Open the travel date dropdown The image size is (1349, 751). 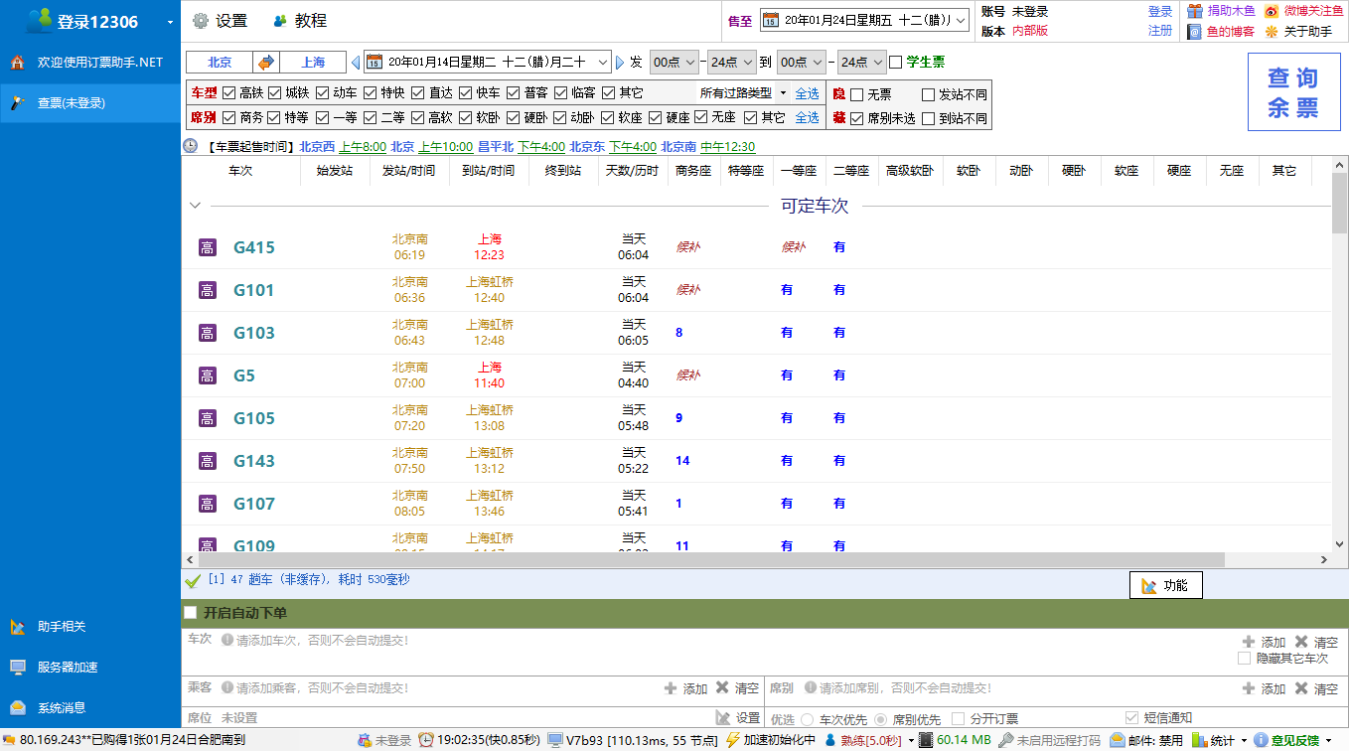pyautogui.click(x=601, y=62)
